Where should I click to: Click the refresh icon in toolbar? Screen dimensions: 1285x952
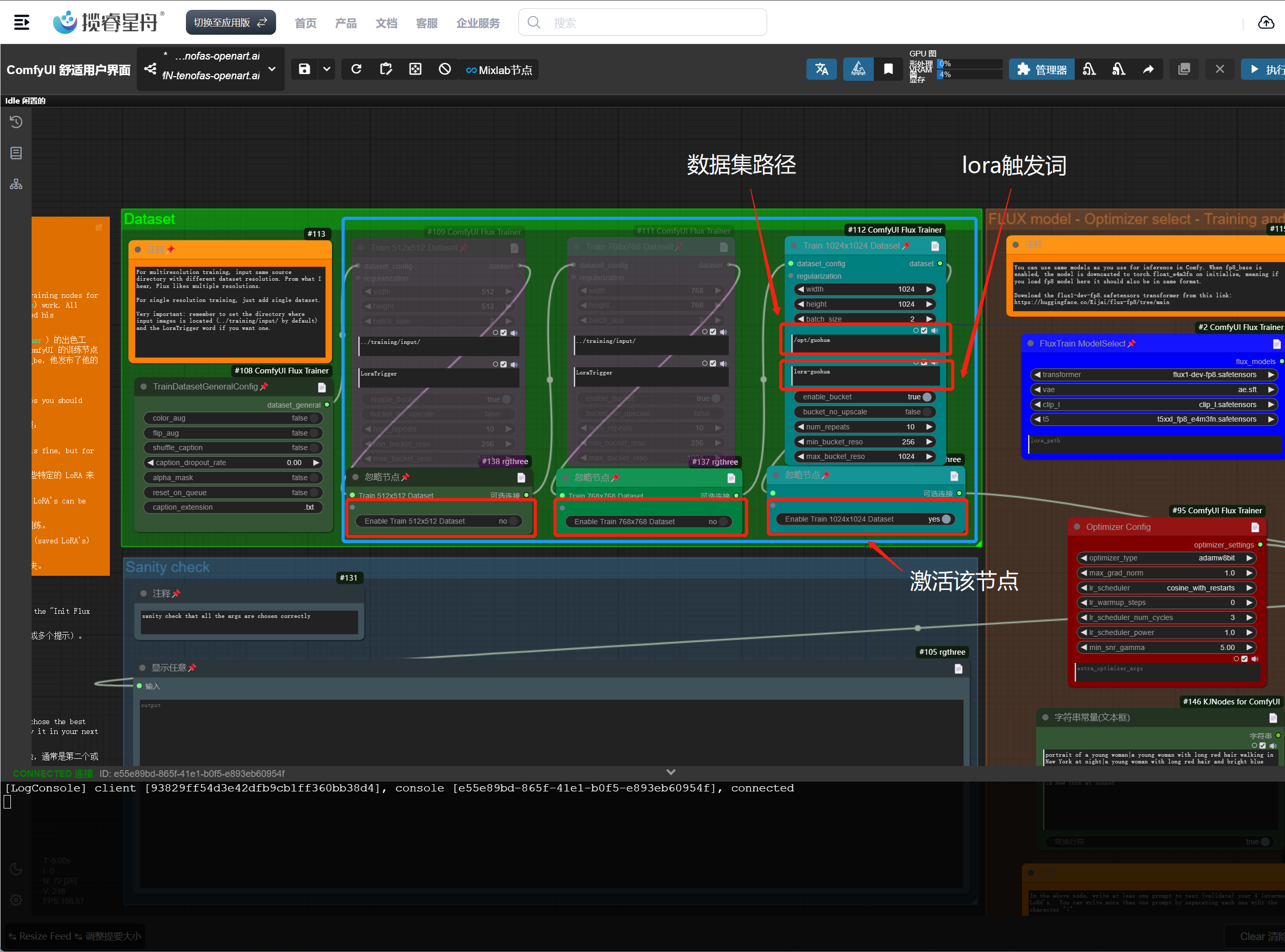coord(356,69)
